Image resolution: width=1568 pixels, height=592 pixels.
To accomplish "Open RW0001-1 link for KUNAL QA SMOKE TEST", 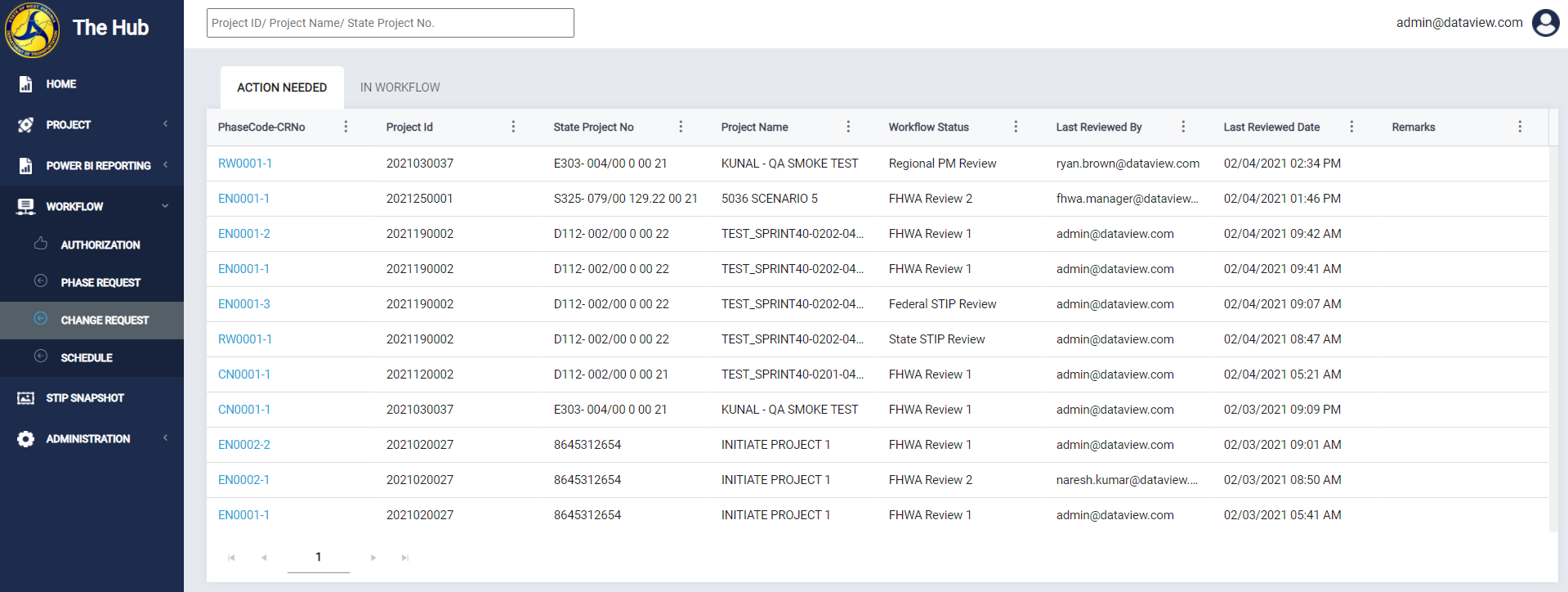I will 245,164.
